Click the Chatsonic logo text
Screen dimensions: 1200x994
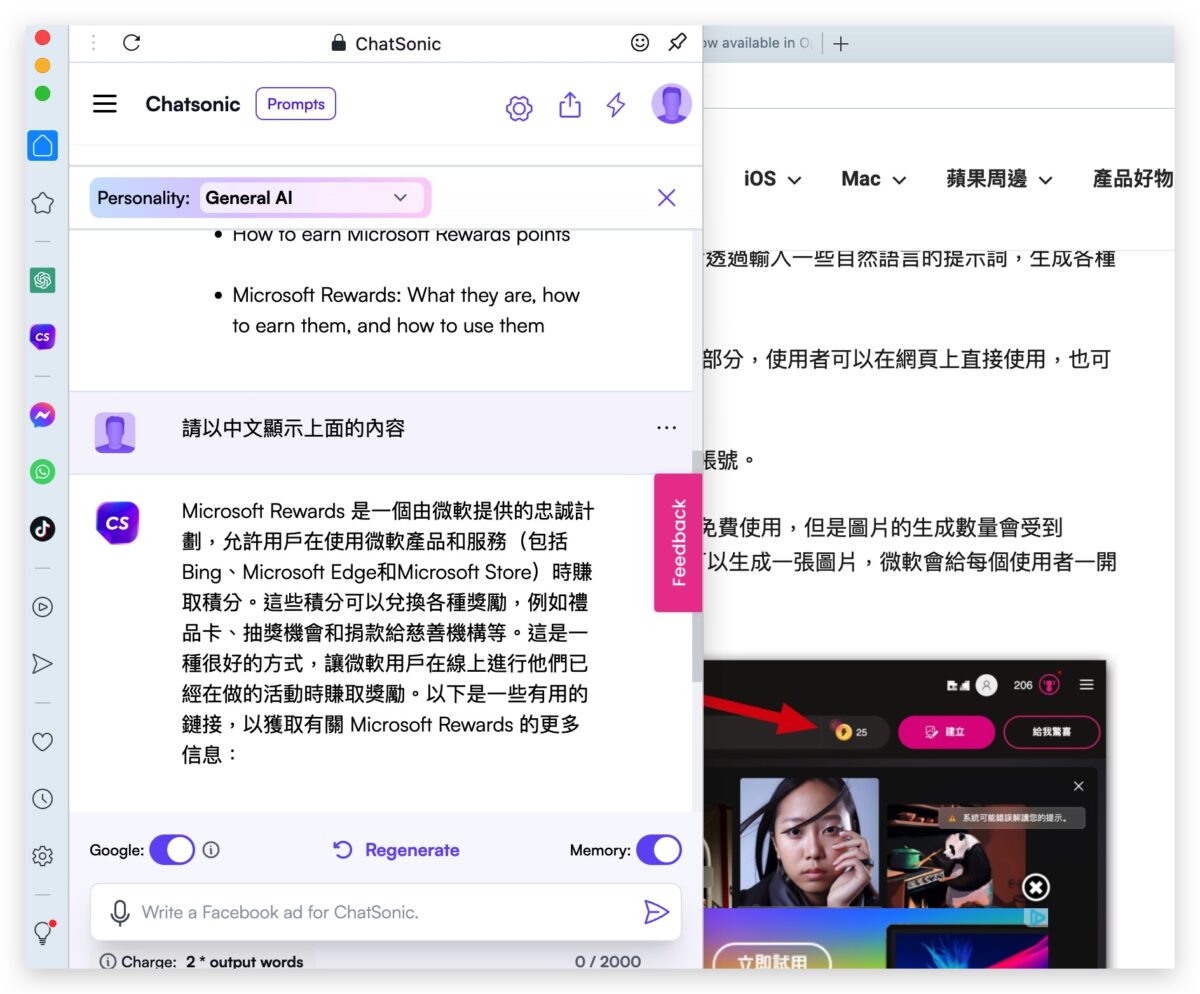193,104
